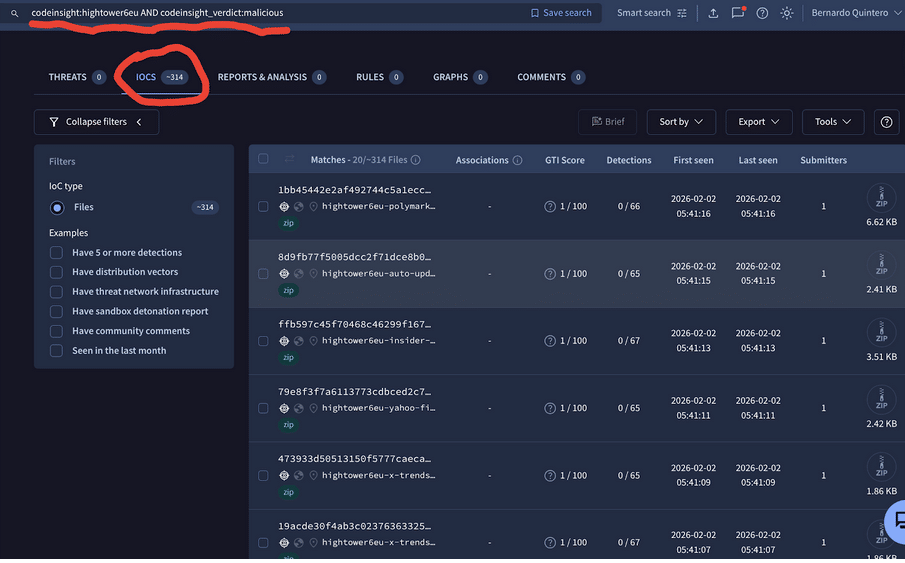Click the upload file icon in header
Image resolution: width=905 pixels, height=563 pixels.
pos(713,13)
